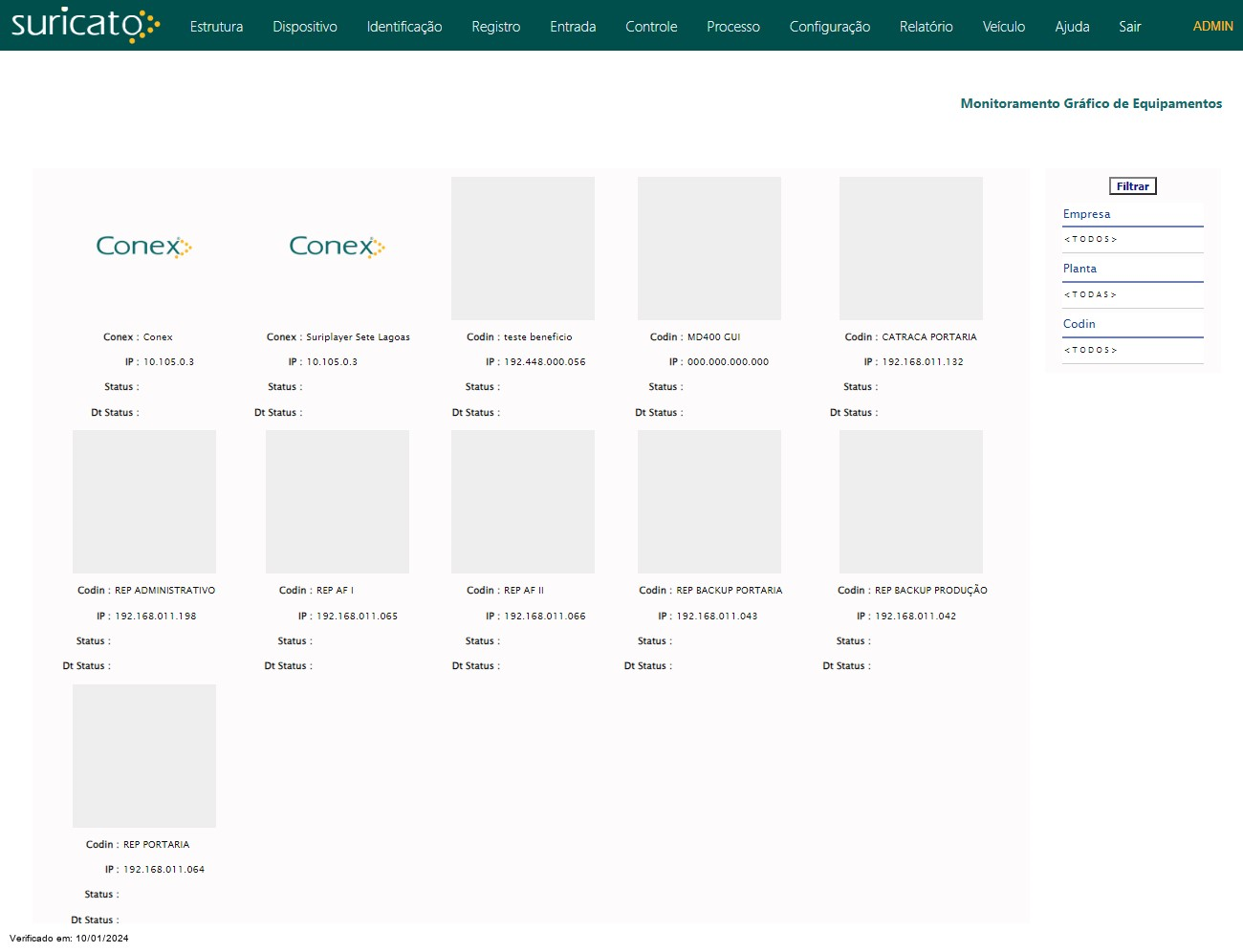The image size is (1243, 952).
Task: Open the Estrutura menu
Action: pos(216,27)
